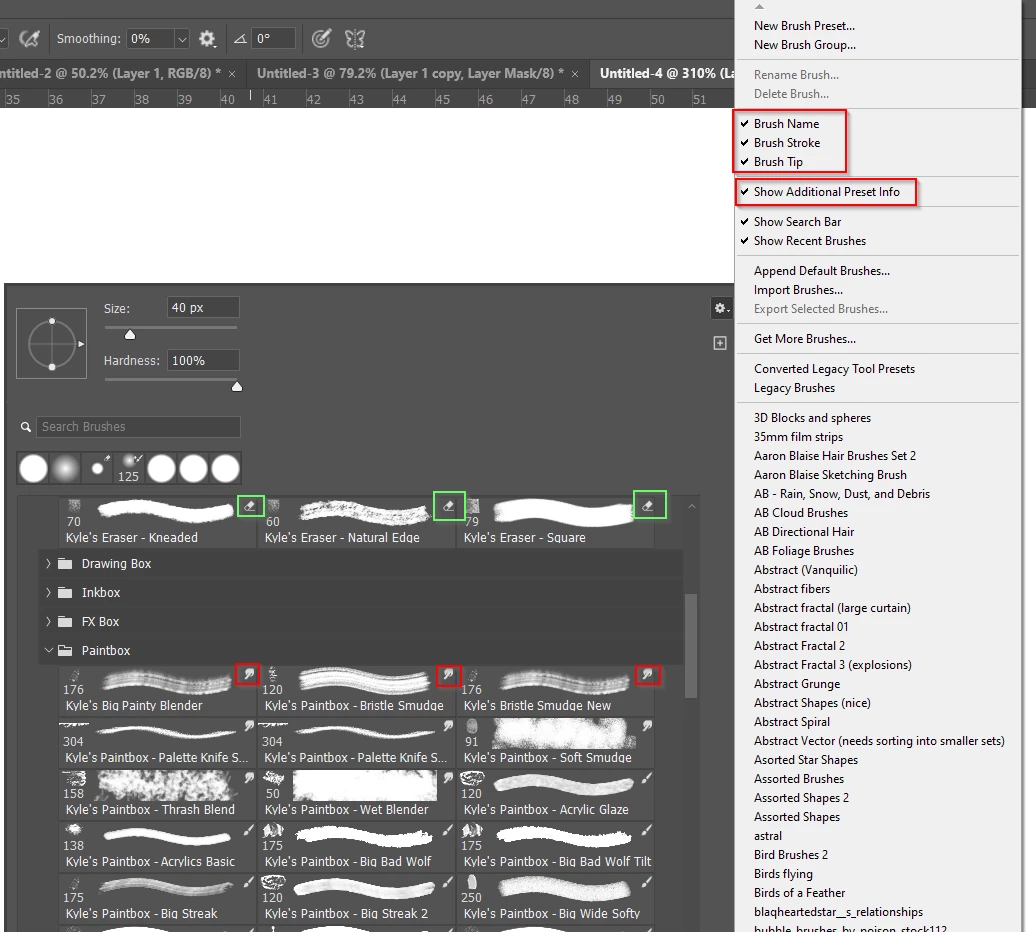Uncheck Show Additional Preset Info
The width and height of the screenshot is (1036, 932).
[x=827, y=192]
